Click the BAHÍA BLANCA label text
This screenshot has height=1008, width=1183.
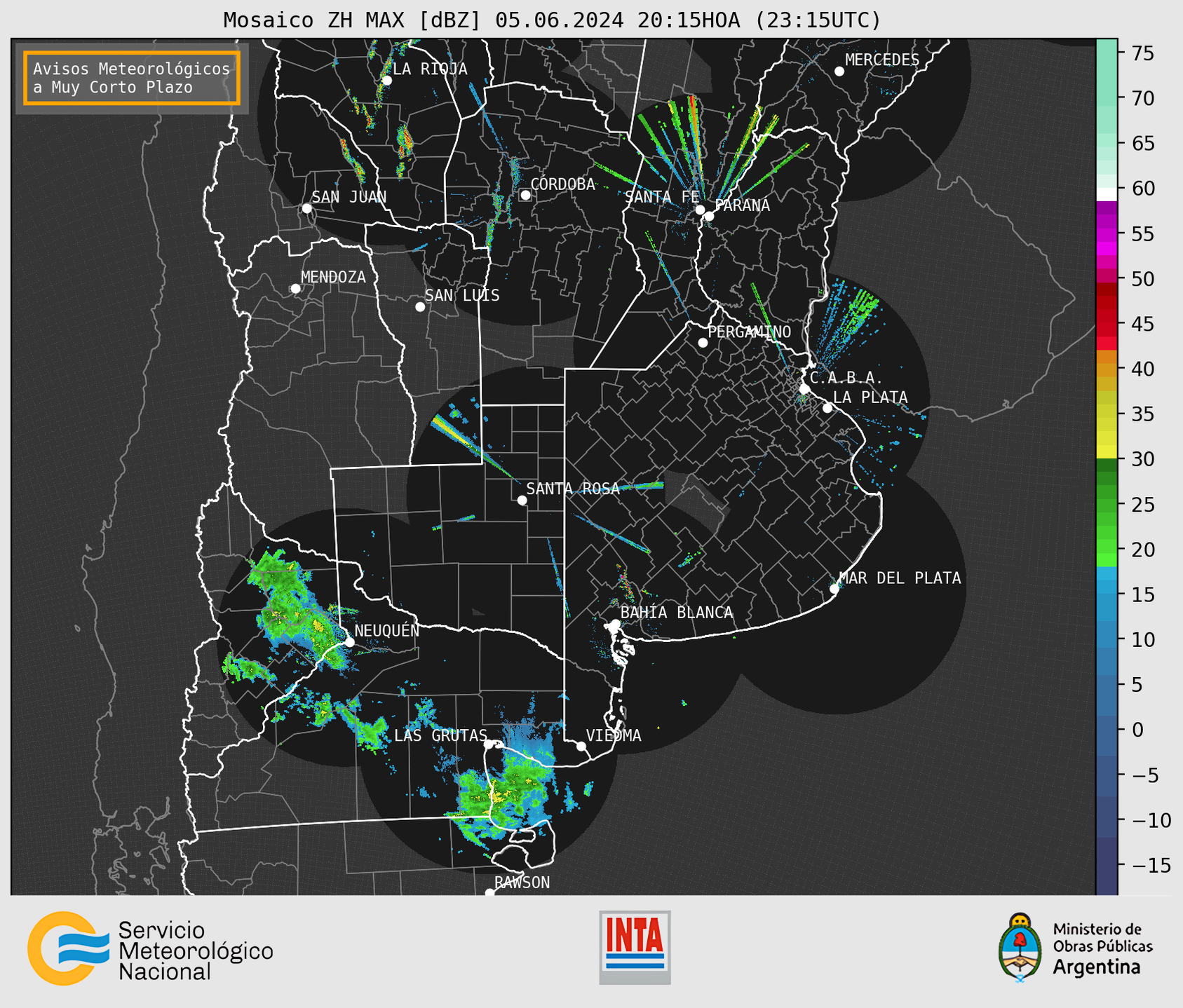click(x=677, y=613)
